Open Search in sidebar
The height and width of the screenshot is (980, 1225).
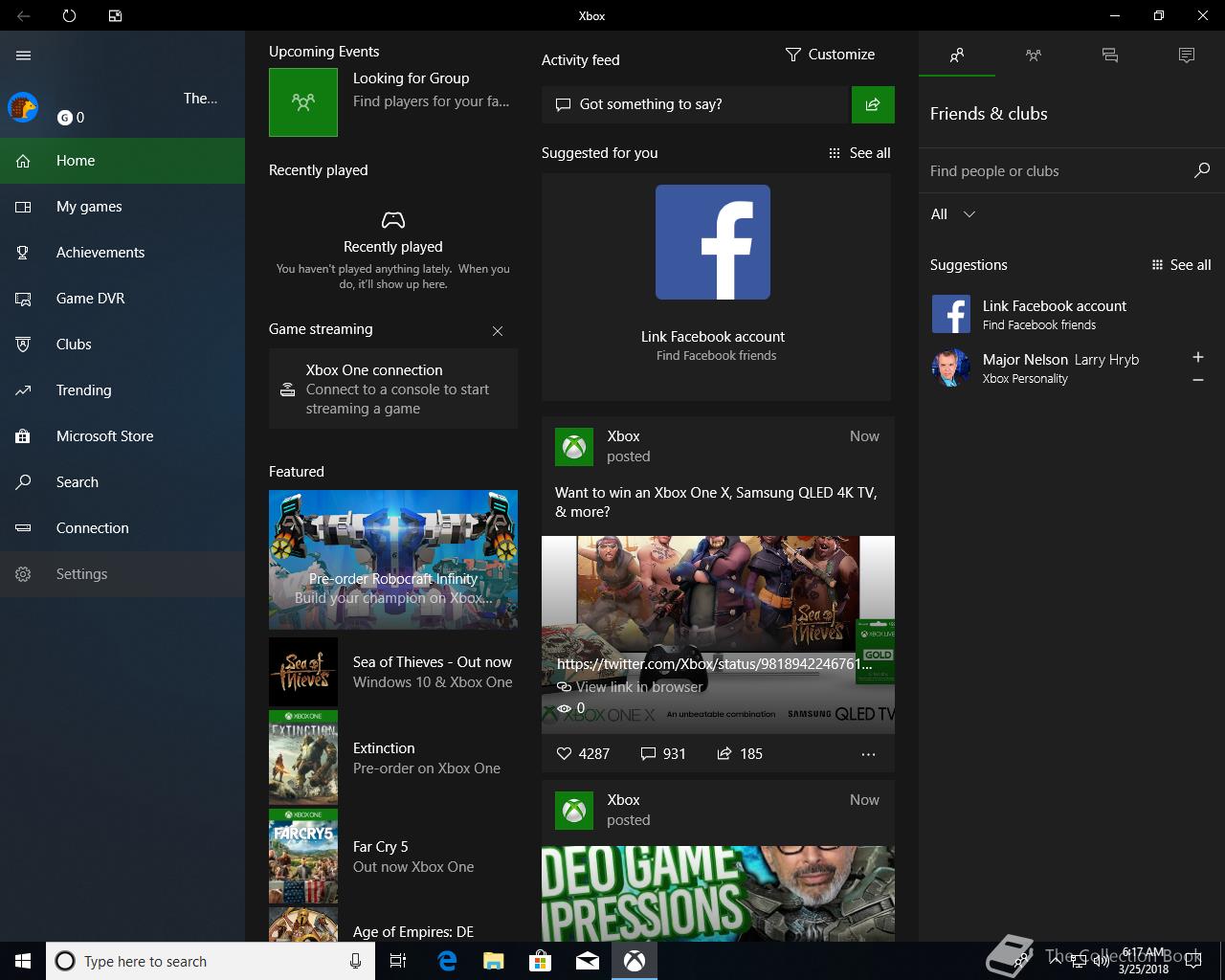122,482
